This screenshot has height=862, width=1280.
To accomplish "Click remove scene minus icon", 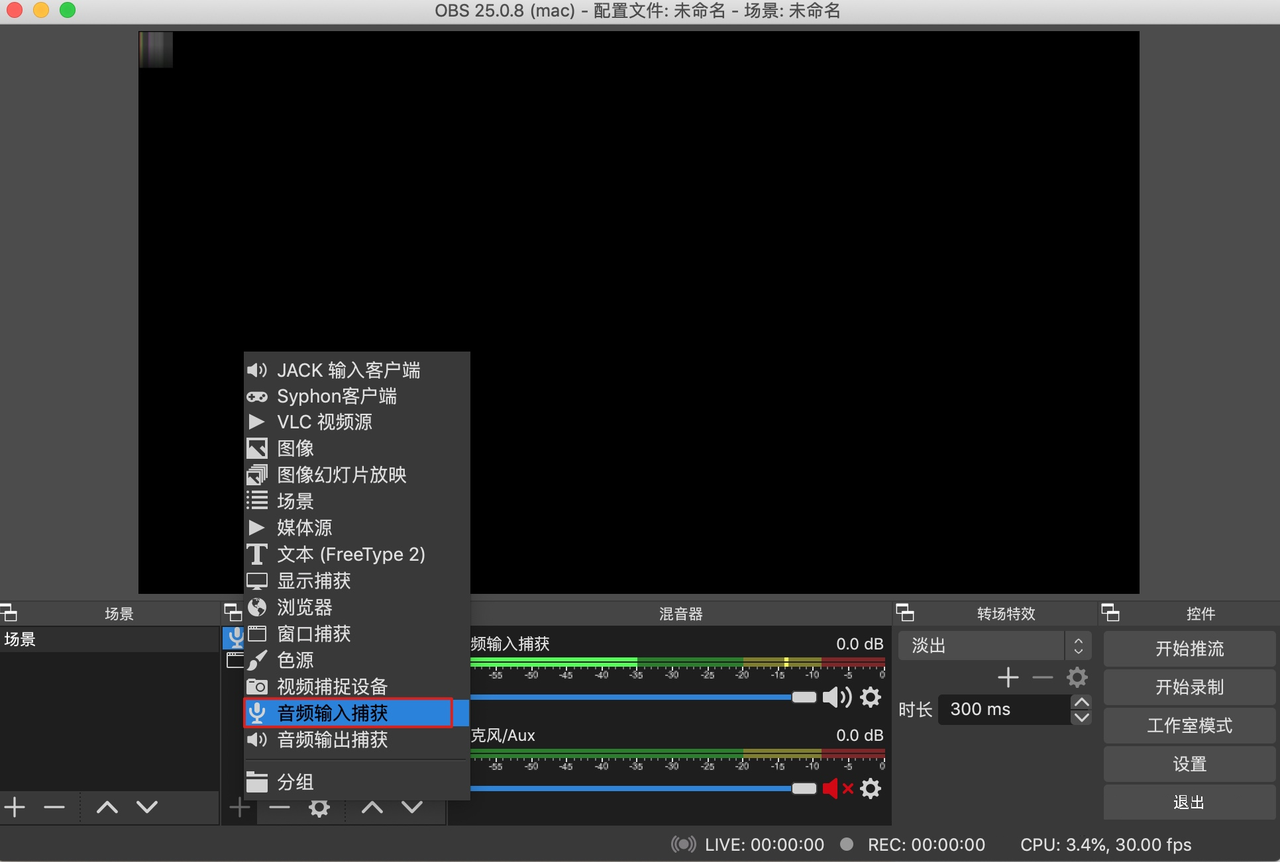I will click(x=54, y=807).
